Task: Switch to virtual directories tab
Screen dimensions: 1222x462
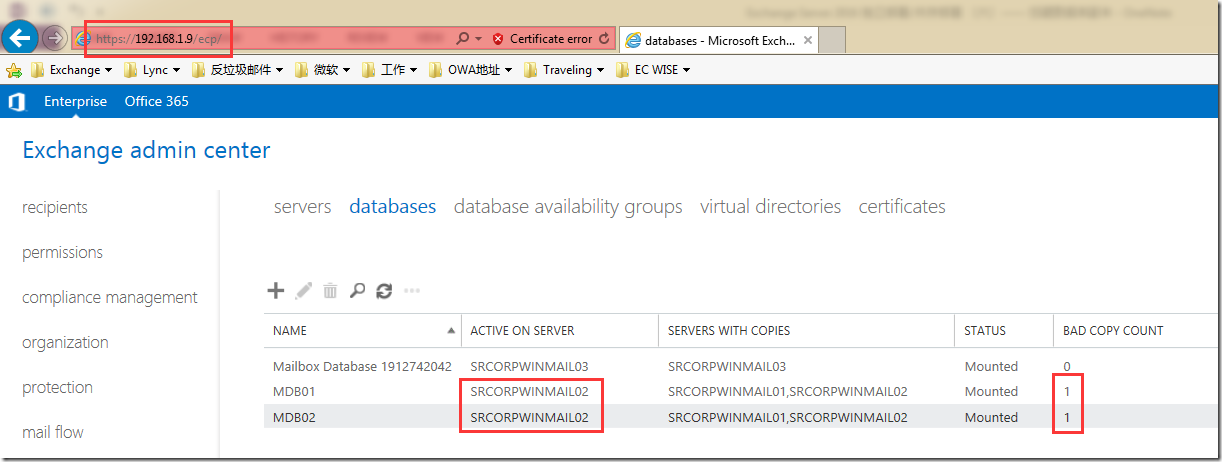Action: tap(770, 207)
